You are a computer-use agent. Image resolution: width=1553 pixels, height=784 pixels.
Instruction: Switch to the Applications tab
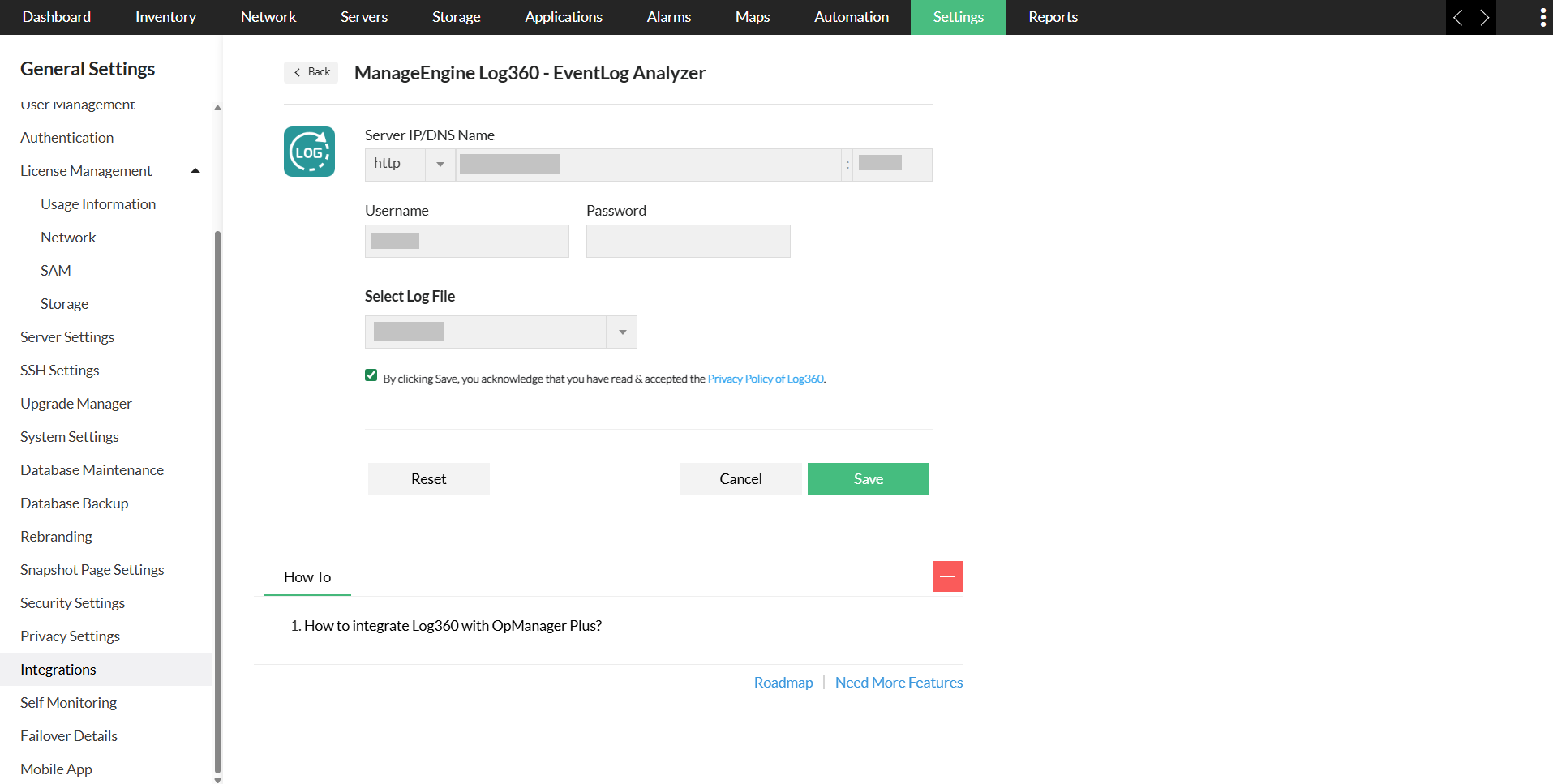coord(564,17)
